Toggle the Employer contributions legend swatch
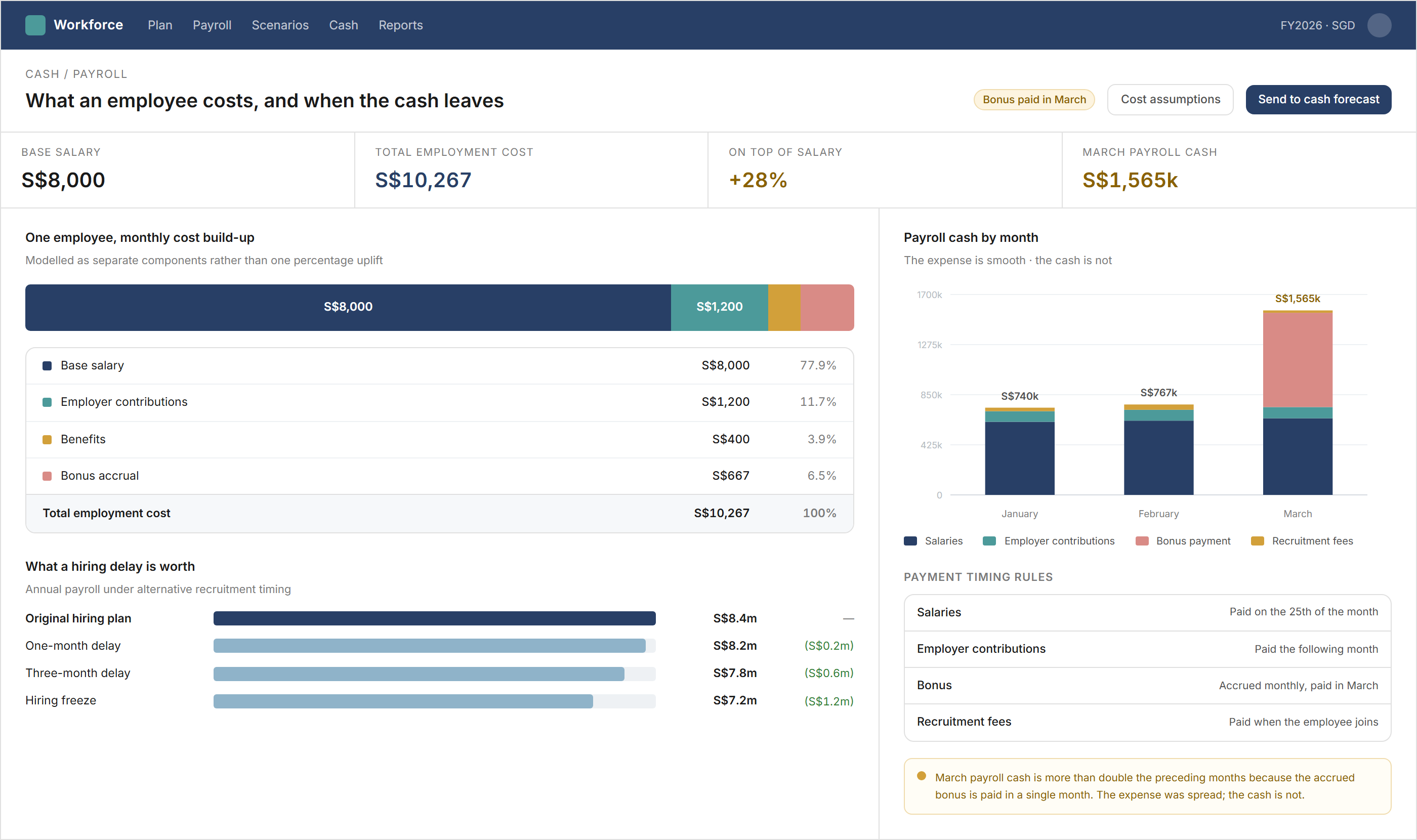 tap(988, 541)
